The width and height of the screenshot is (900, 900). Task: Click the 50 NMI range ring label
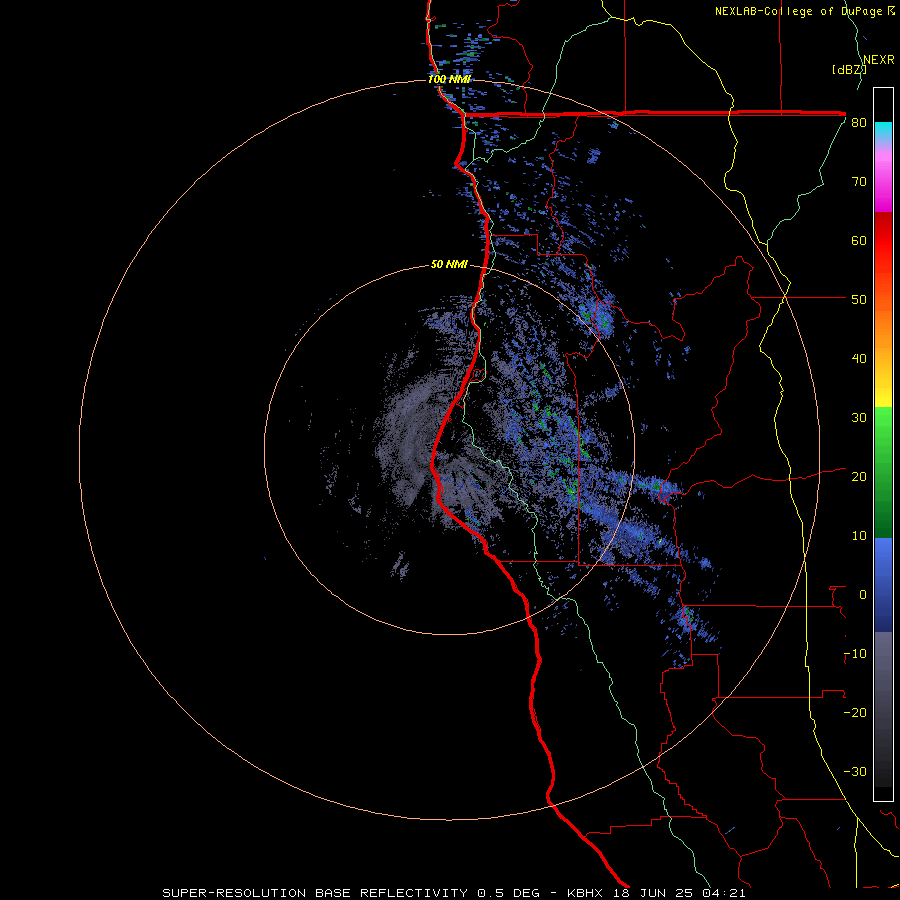pos(449,265)
